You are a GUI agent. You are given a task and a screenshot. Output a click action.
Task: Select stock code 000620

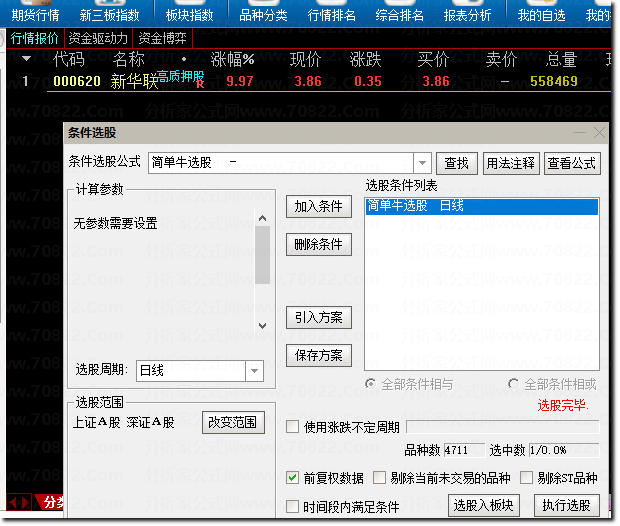tap(77, 81)
